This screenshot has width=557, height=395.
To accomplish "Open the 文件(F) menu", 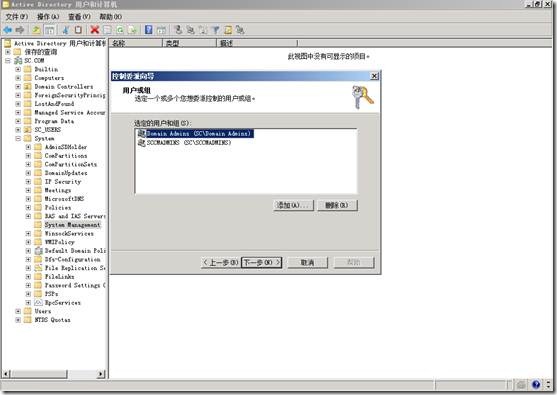I will pyautogui.click(x=16, y=17).
